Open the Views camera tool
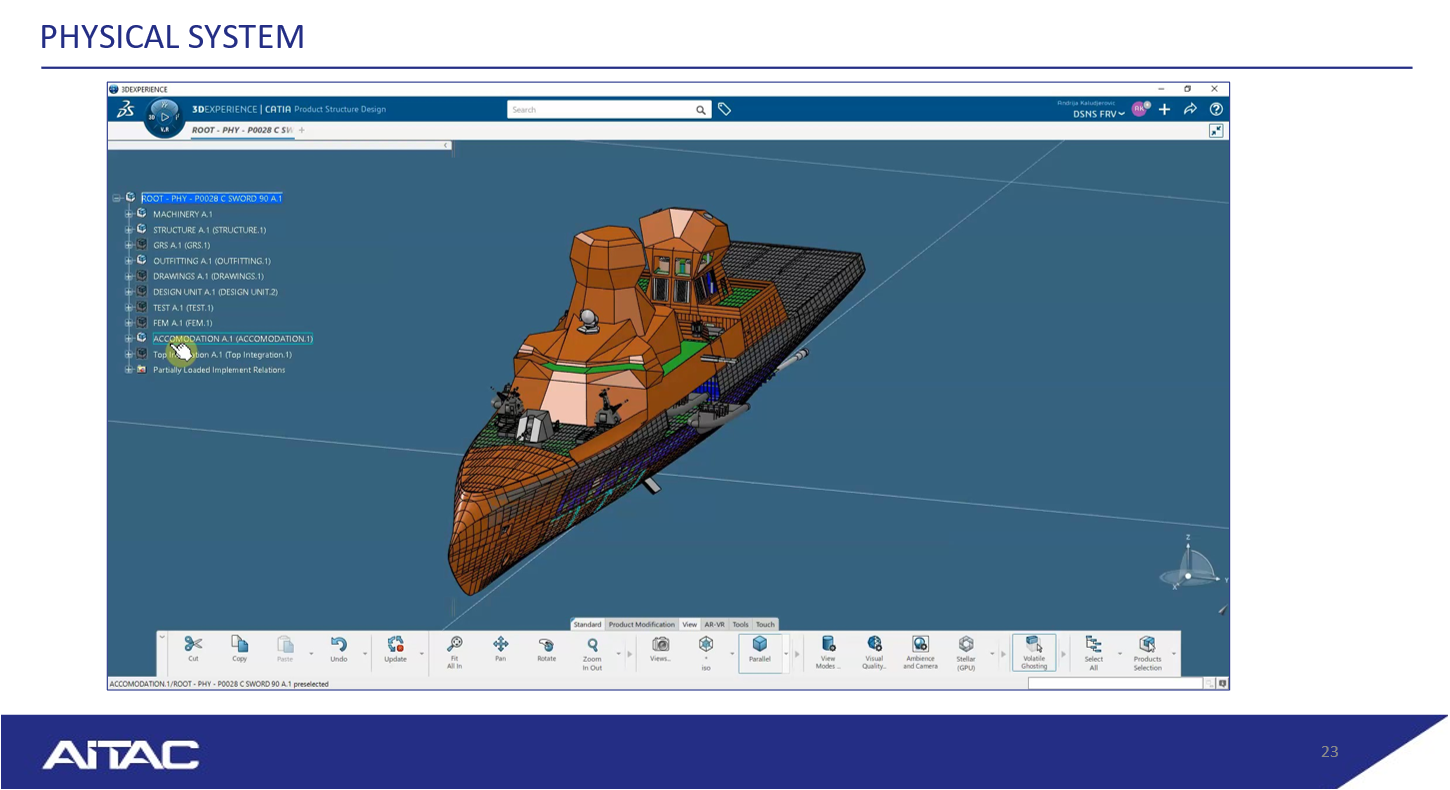1450x790 pixels. pyautogui.click(x=660, y=645)
